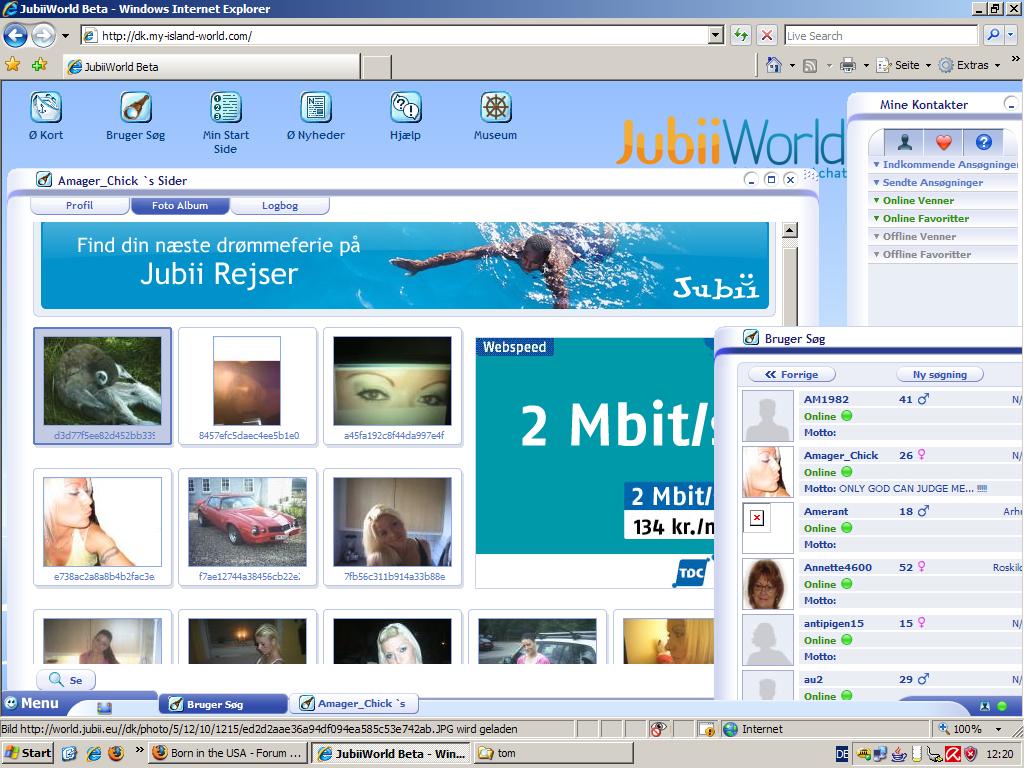
Task: Open Min Start Side icon
Action: 226,107
